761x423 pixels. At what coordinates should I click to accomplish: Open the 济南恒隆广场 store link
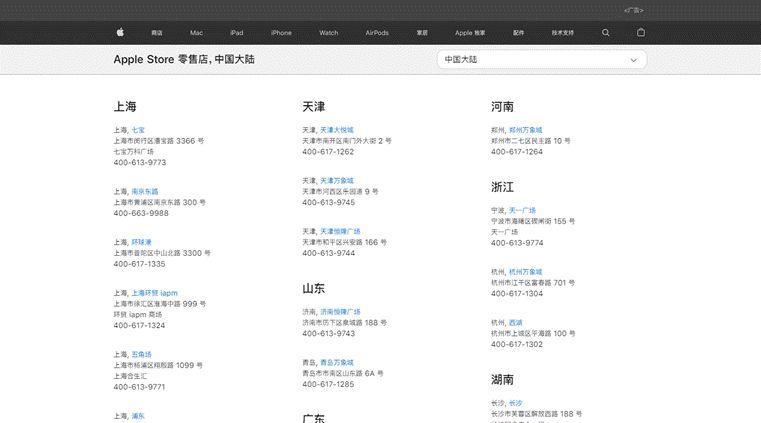coord(340,311)
